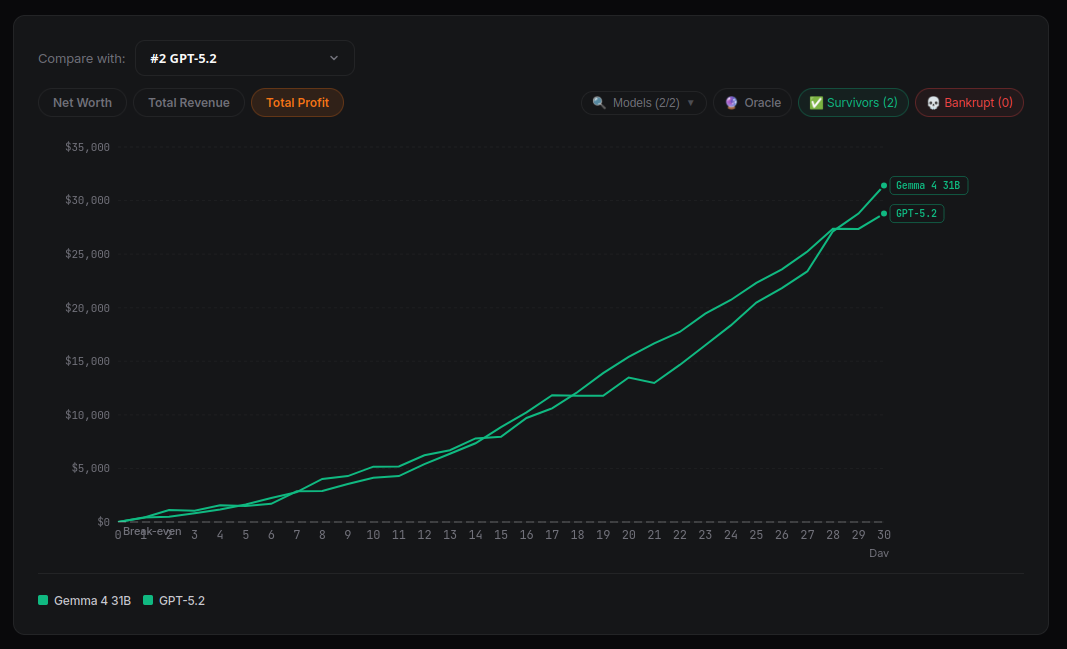Screen dimensions: 1067x649
Task: Switch to the Net Worth tab
Action: [82, 103]
